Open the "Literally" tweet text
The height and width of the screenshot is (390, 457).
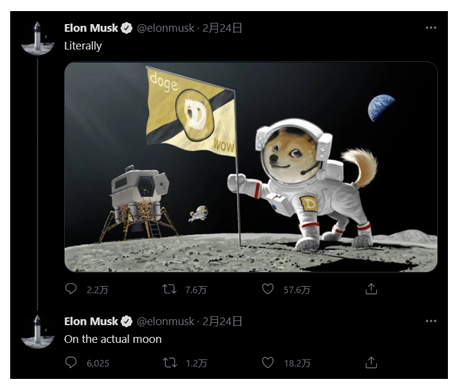pos(83,46)
